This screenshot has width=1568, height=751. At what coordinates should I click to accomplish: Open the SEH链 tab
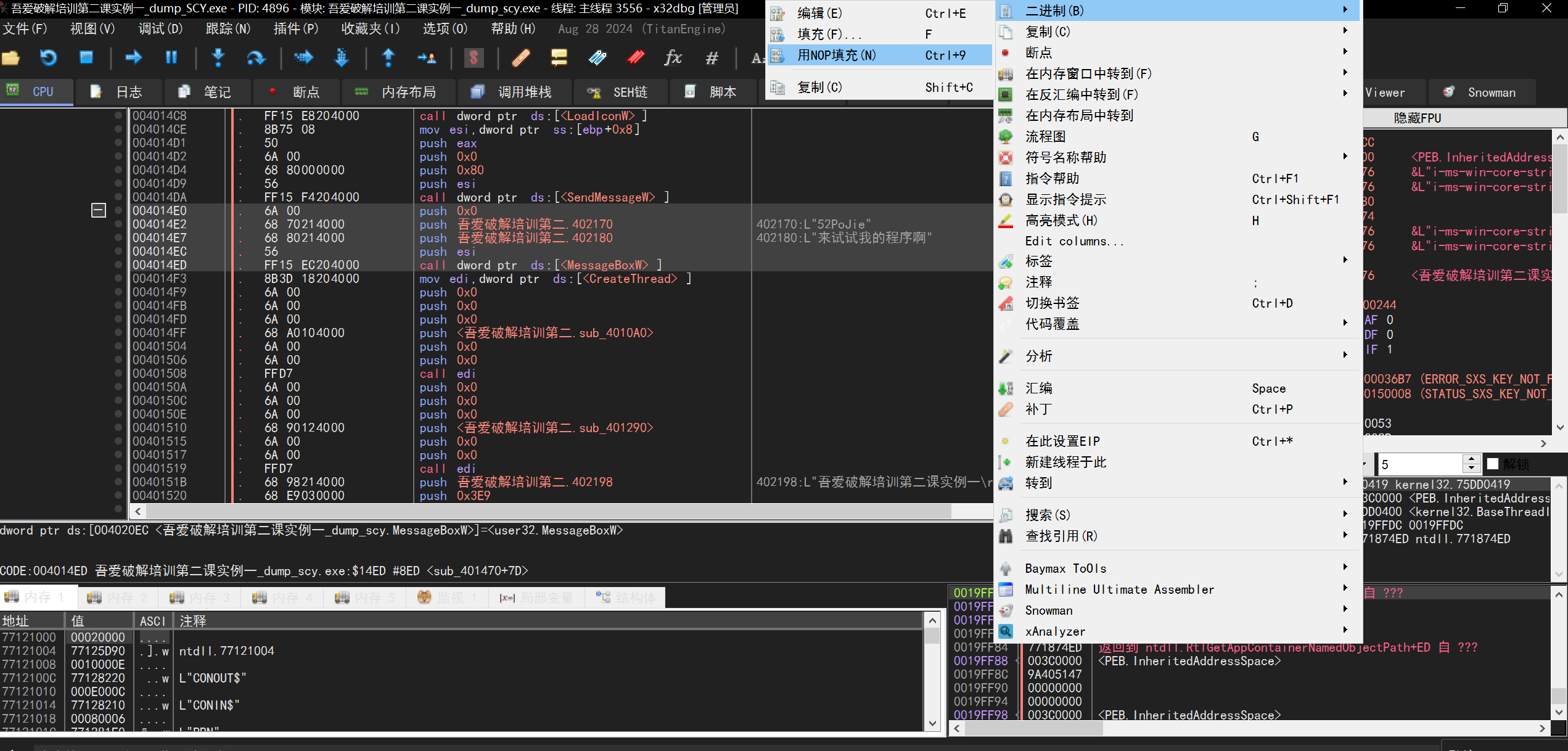pyautogui.click(x=620, y=92)
